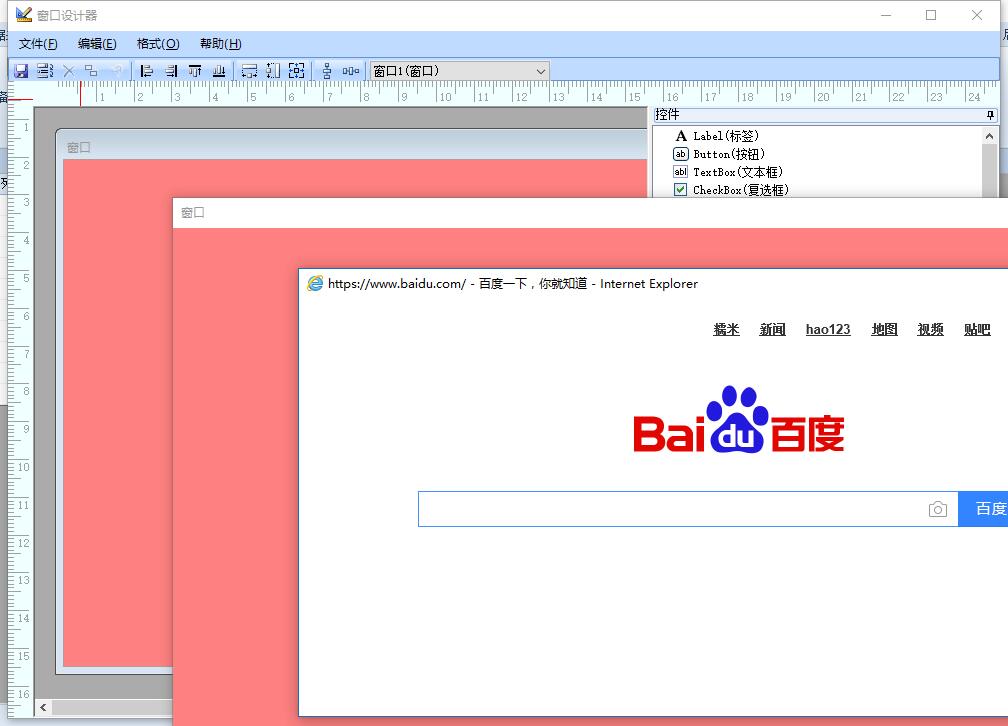
Task: Click the bring-to-front layers icon
Action: pyautogui.click(x=91, y=71)
